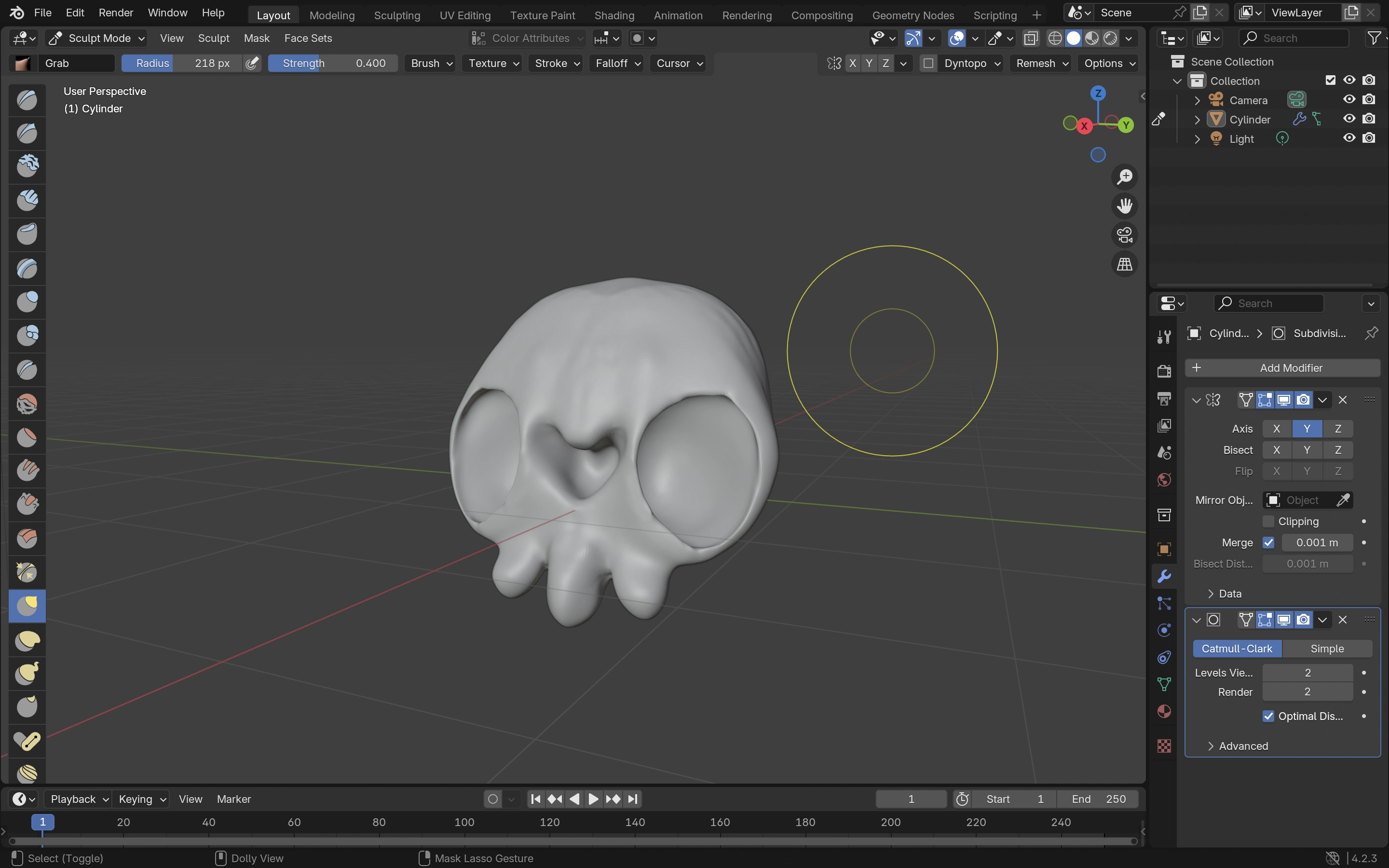The image size is (1389, 868).
Task: Enable Dyntopo checkbox
Action: pyautogui.click(x=928, y=63)
